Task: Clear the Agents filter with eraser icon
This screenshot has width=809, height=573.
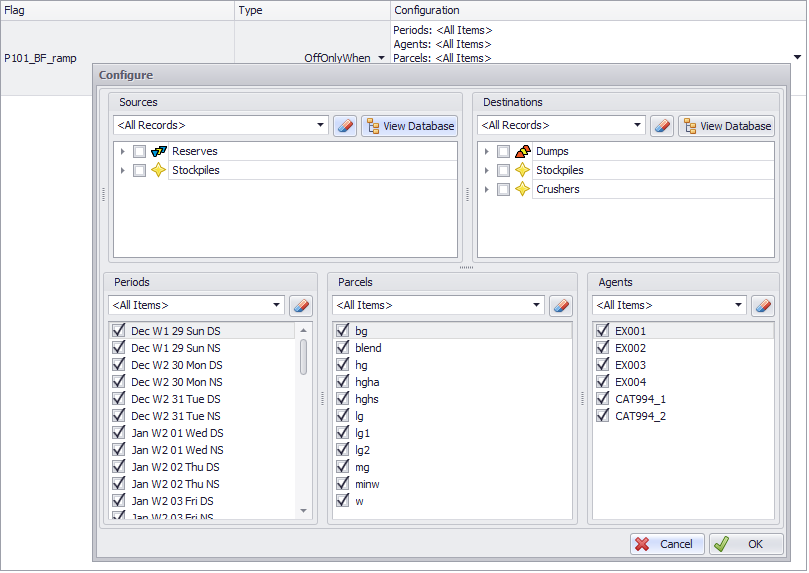Action: [x=763, y=305]
